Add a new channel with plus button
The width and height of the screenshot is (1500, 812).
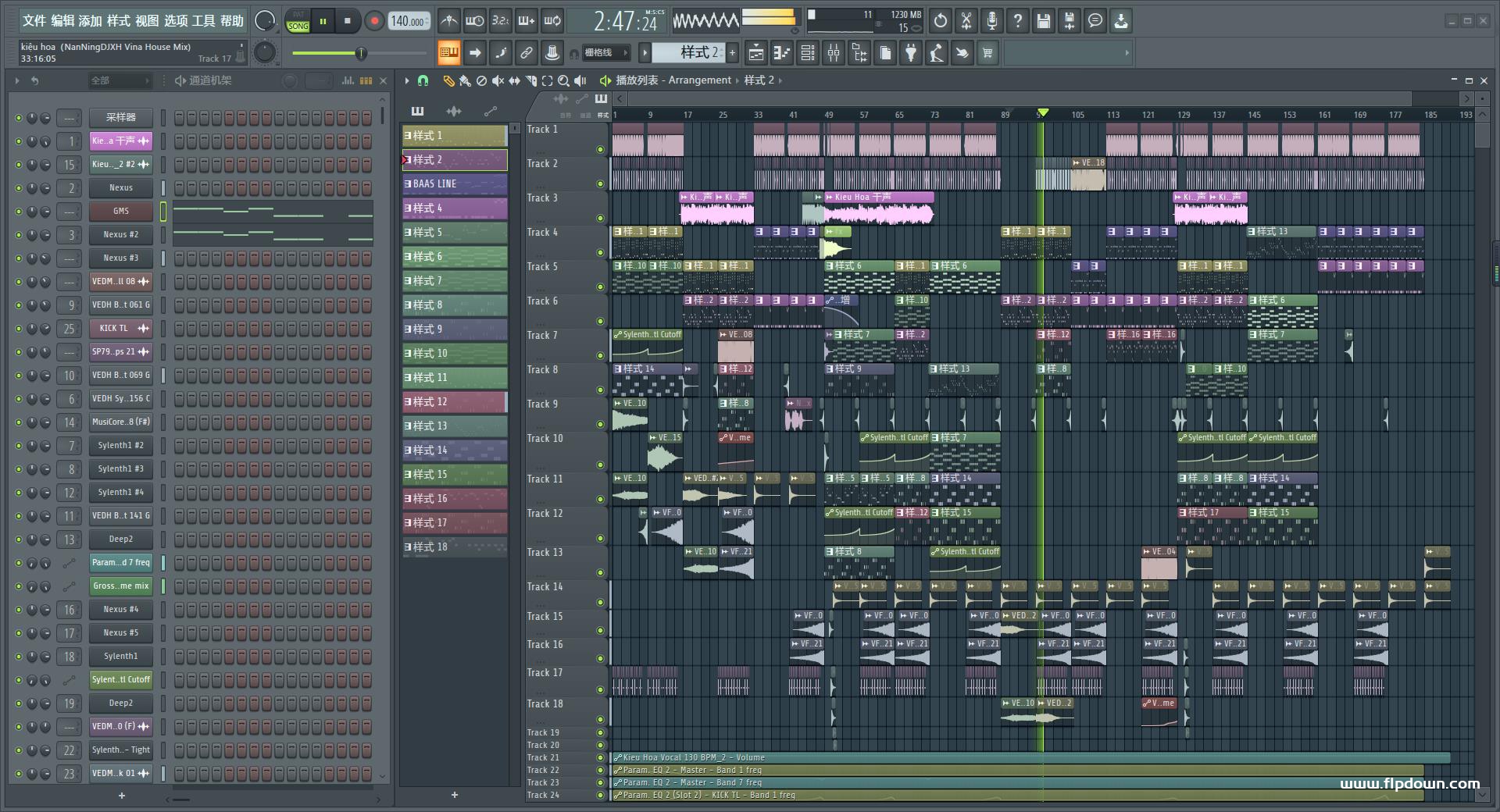pos(122,796)
